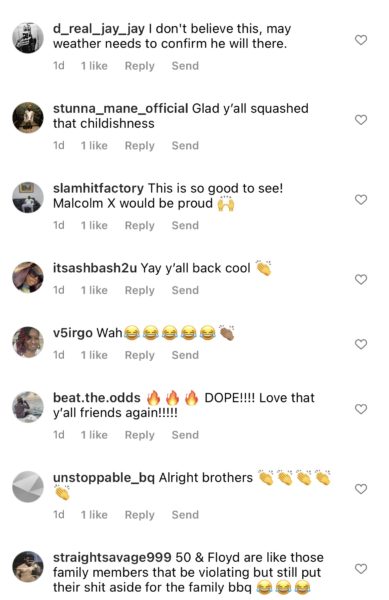
Task: Like d_real_jay_jay's comment with heart icon
Action: 361,40
